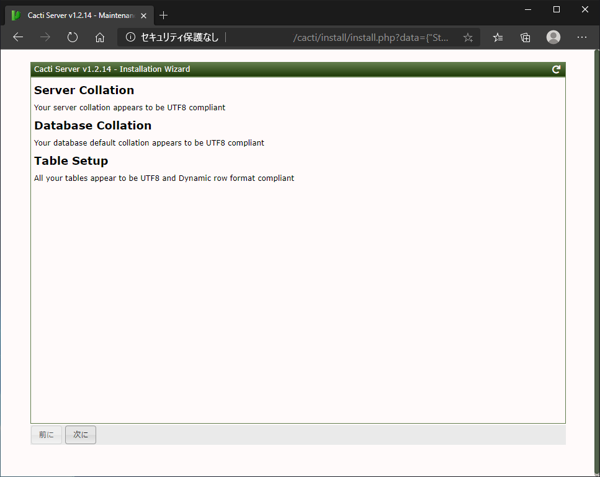The image size is (600, 477).
Task: Click the 前に (Previous) button
Action: tap(46, 435)
